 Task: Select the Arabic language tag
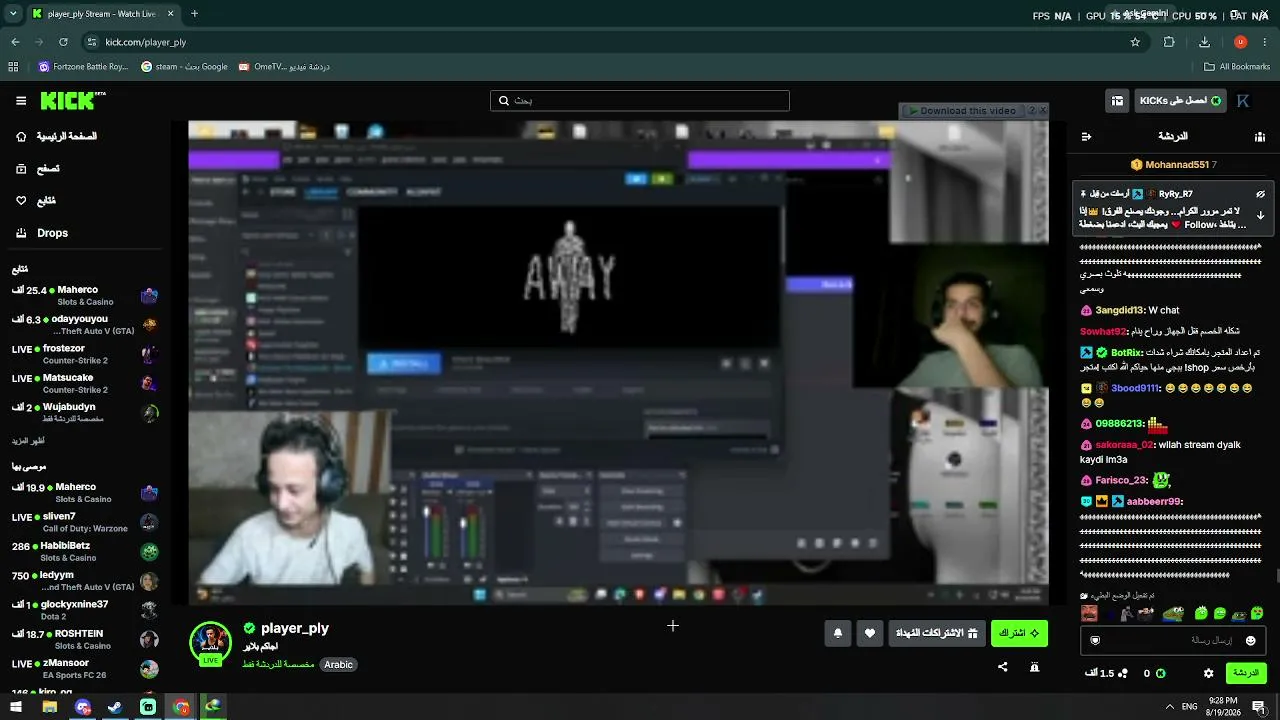pos(338,665)
